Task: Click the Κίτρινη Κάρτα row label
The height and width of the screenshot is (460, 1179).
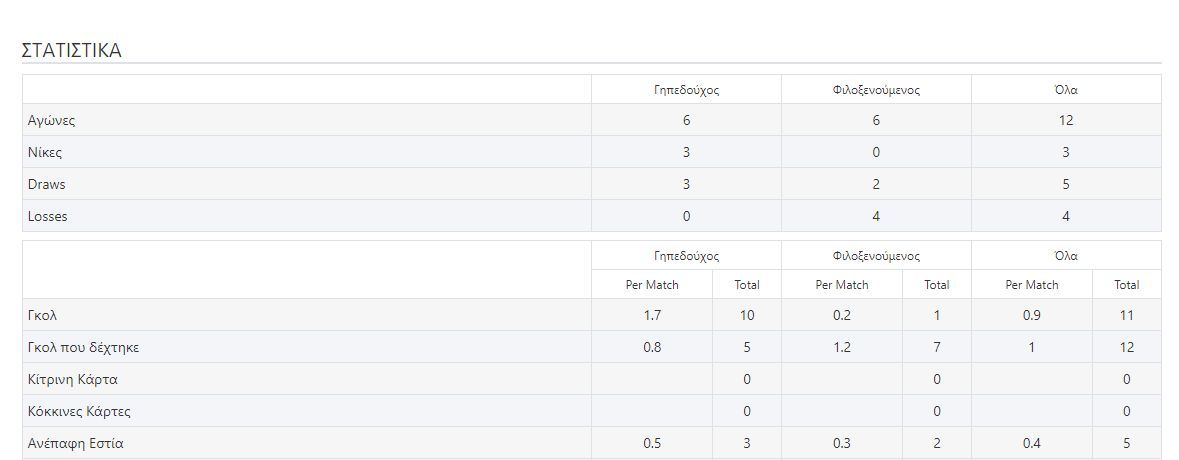Action: tap(74, 380)
